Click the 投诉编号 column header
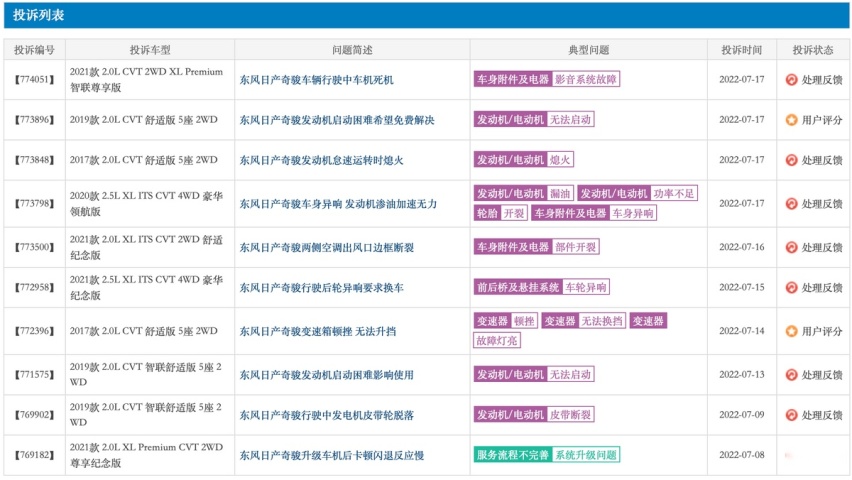The image size is (852, 480). tap(34, 50)
